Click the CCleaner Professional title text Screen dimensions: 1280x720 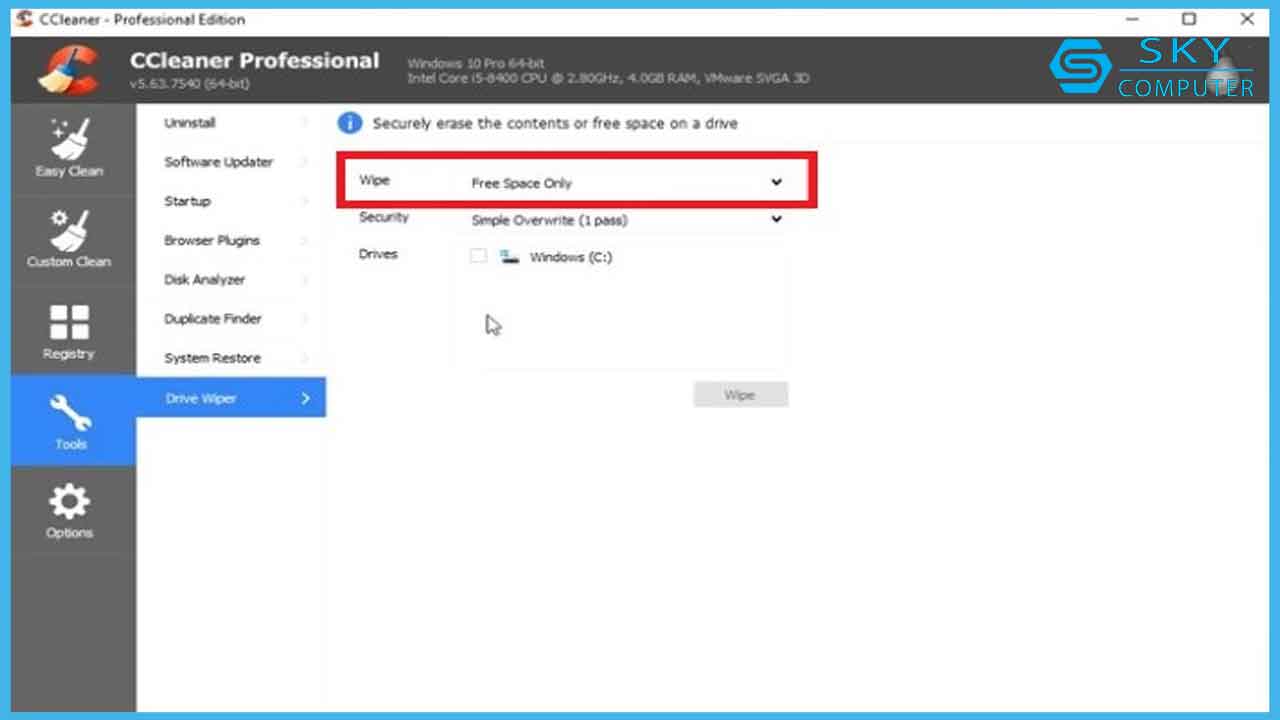click(x=254, y=60)
